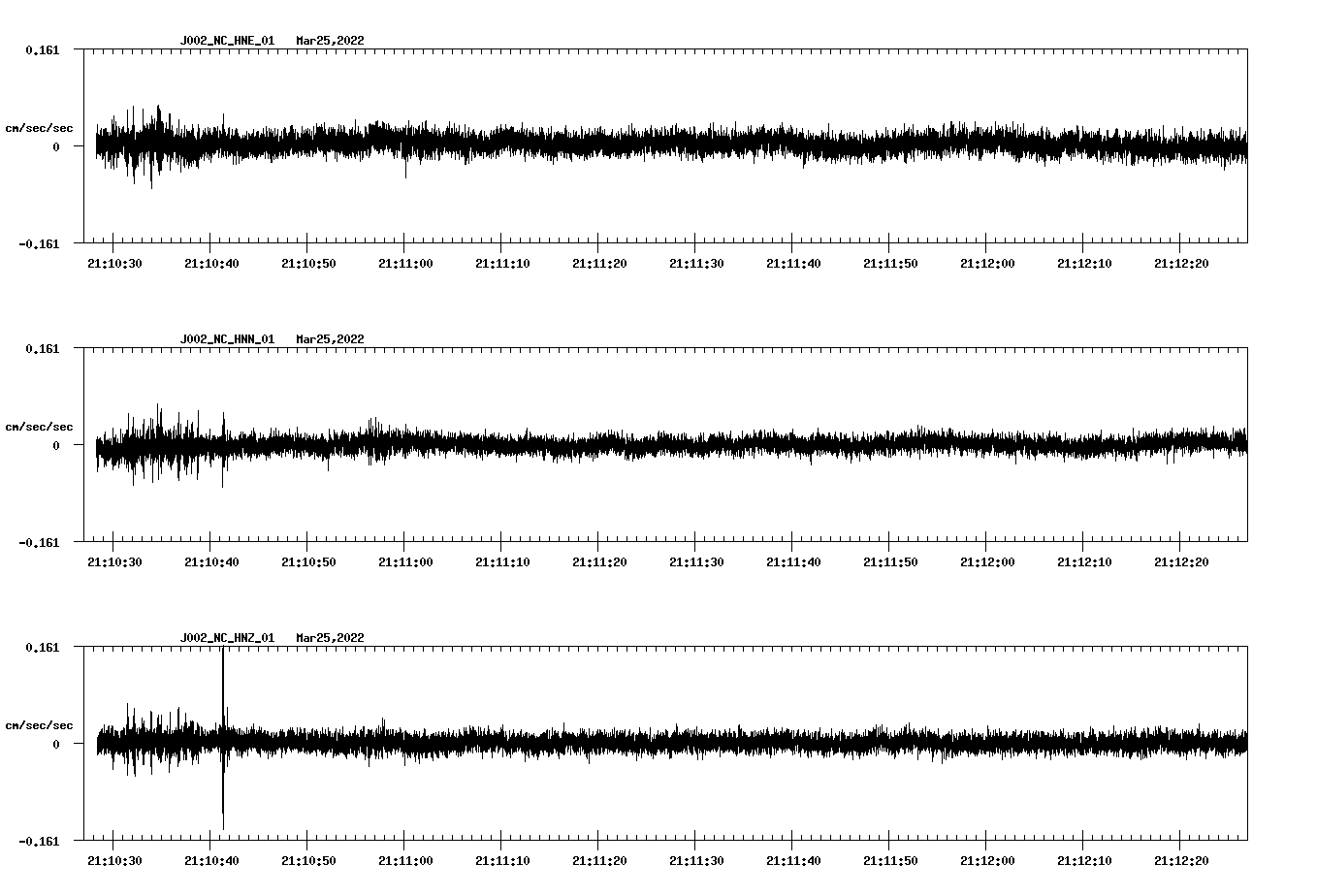Viewport: 1317px width, 896px height.
Task: Click the 21:10:30 time label on HNN axis
Action: [114, 561]
